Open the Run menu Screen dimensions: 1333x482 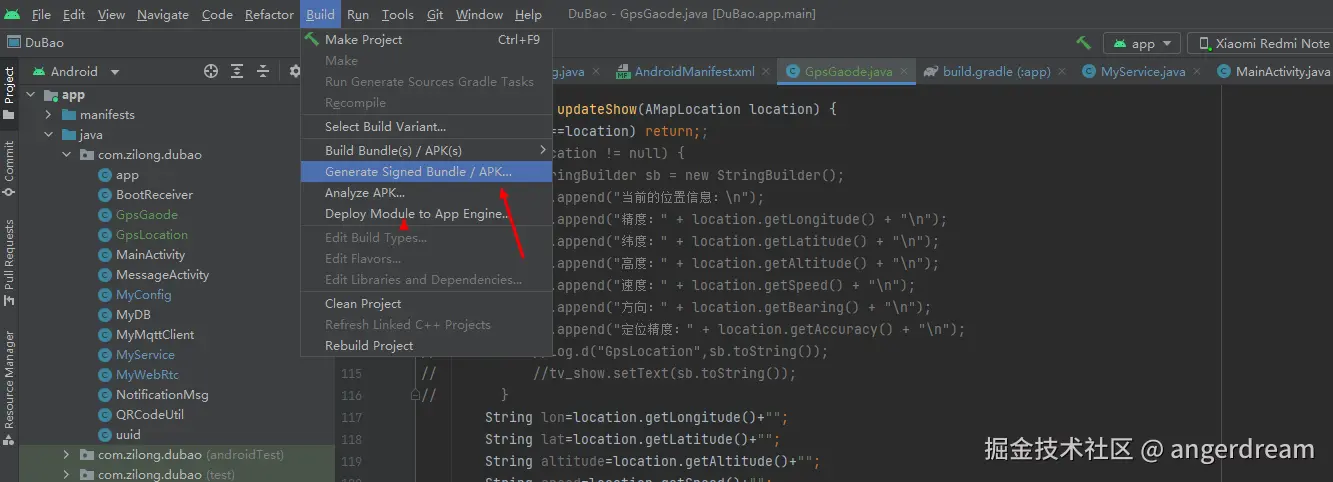click(358, 14)
